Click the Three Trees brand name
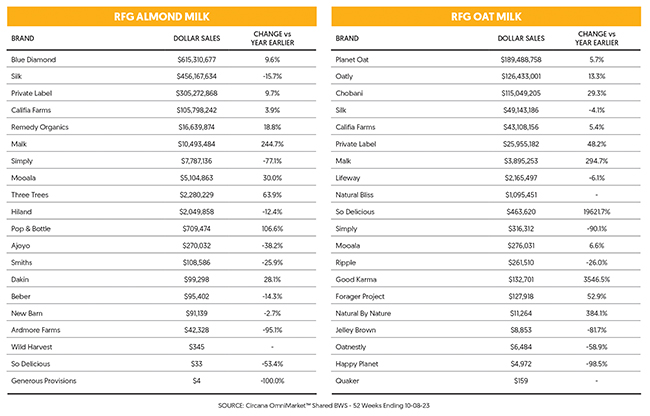 (x=30, y=195)
